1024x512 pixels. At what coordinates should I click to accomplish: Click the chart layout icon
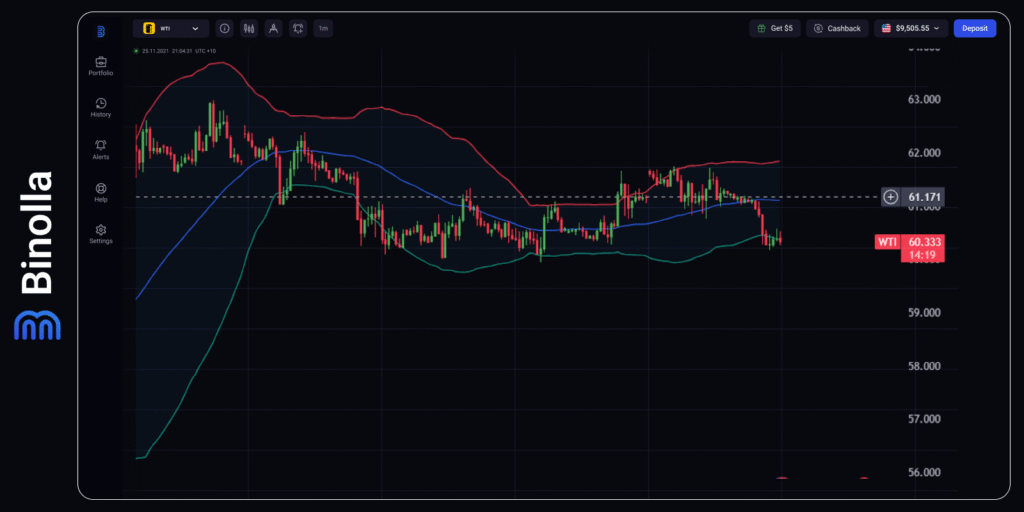point(298,29)
